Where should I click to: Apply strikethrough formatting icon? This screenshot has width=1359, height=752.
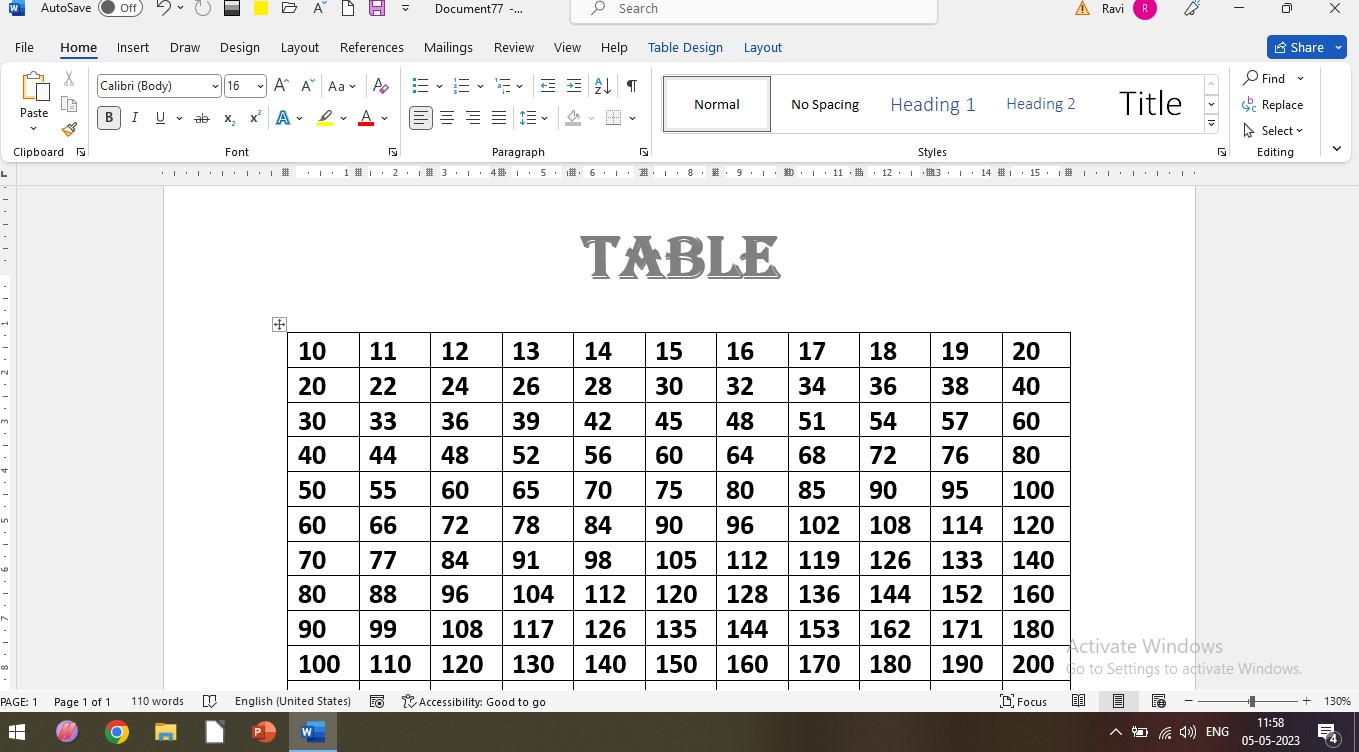point(201,118)
